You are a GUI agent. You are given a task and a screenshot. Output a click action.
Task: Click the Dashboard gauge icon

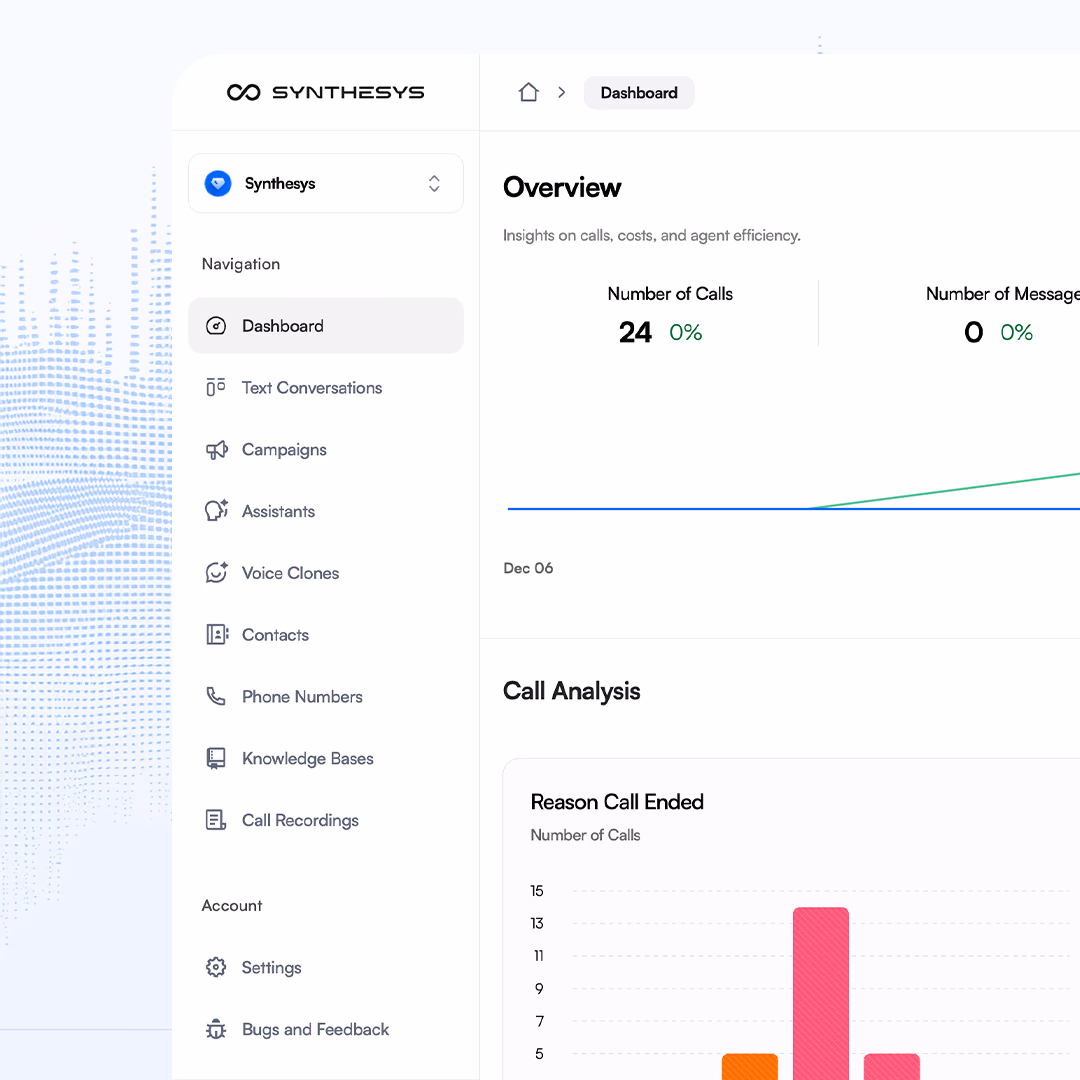(x=216, y=326)
